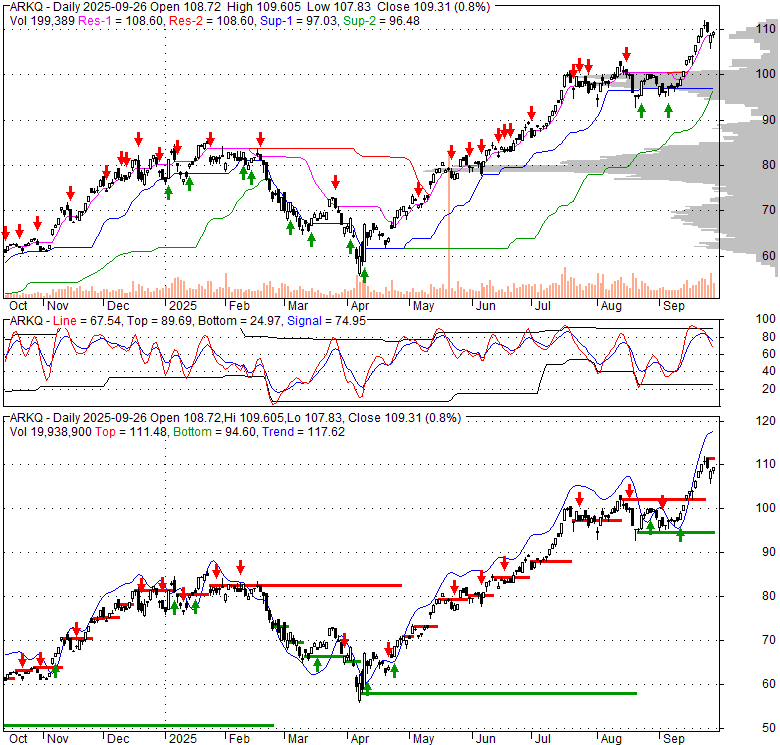The height and width of the screenshot is (745, 780).
Task: Click 'Lo 107.83' in the lower chart header
Action: pyautogui.click(x=313, y=418)
